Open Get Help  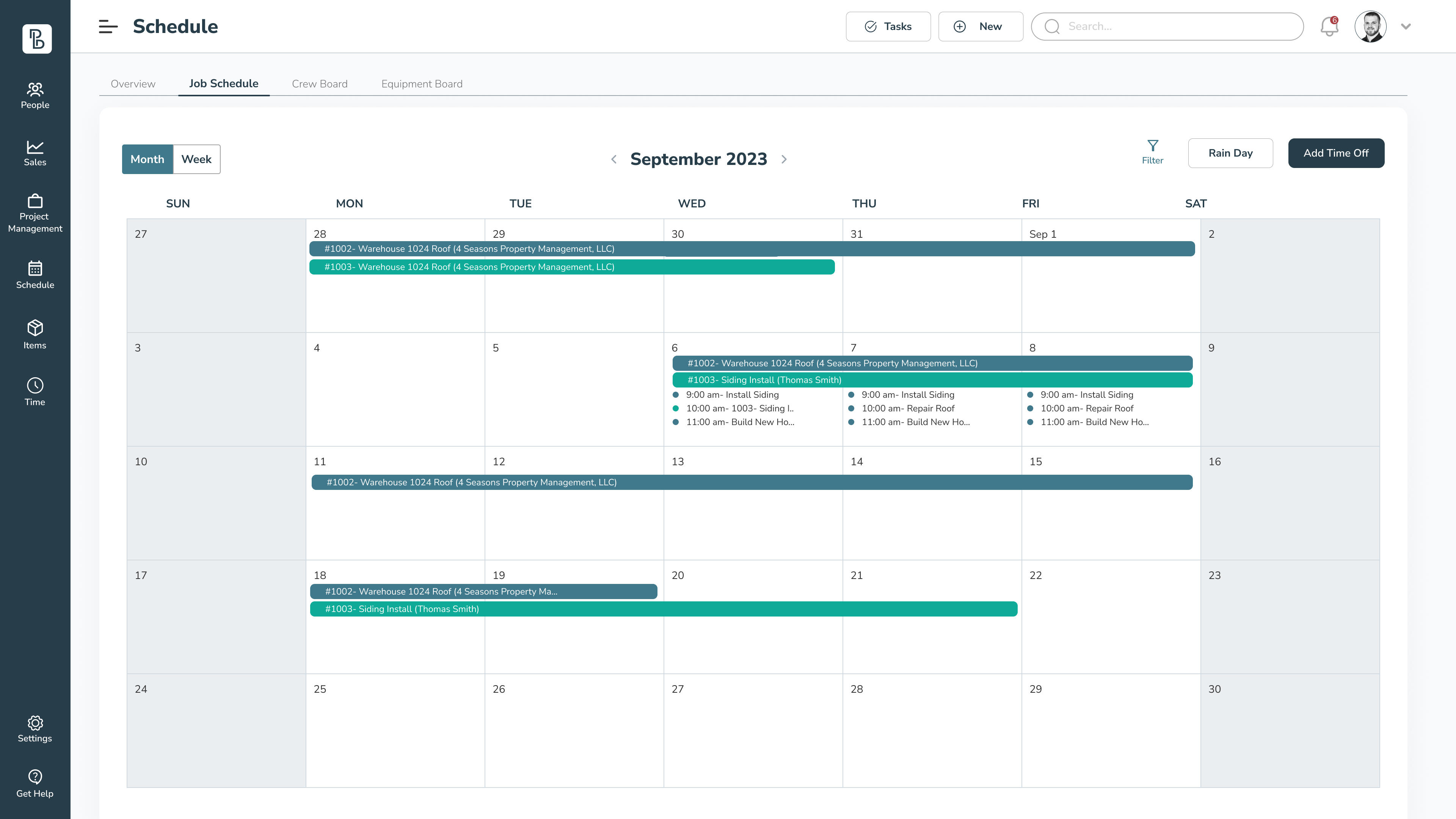click(x=35, y=784)
